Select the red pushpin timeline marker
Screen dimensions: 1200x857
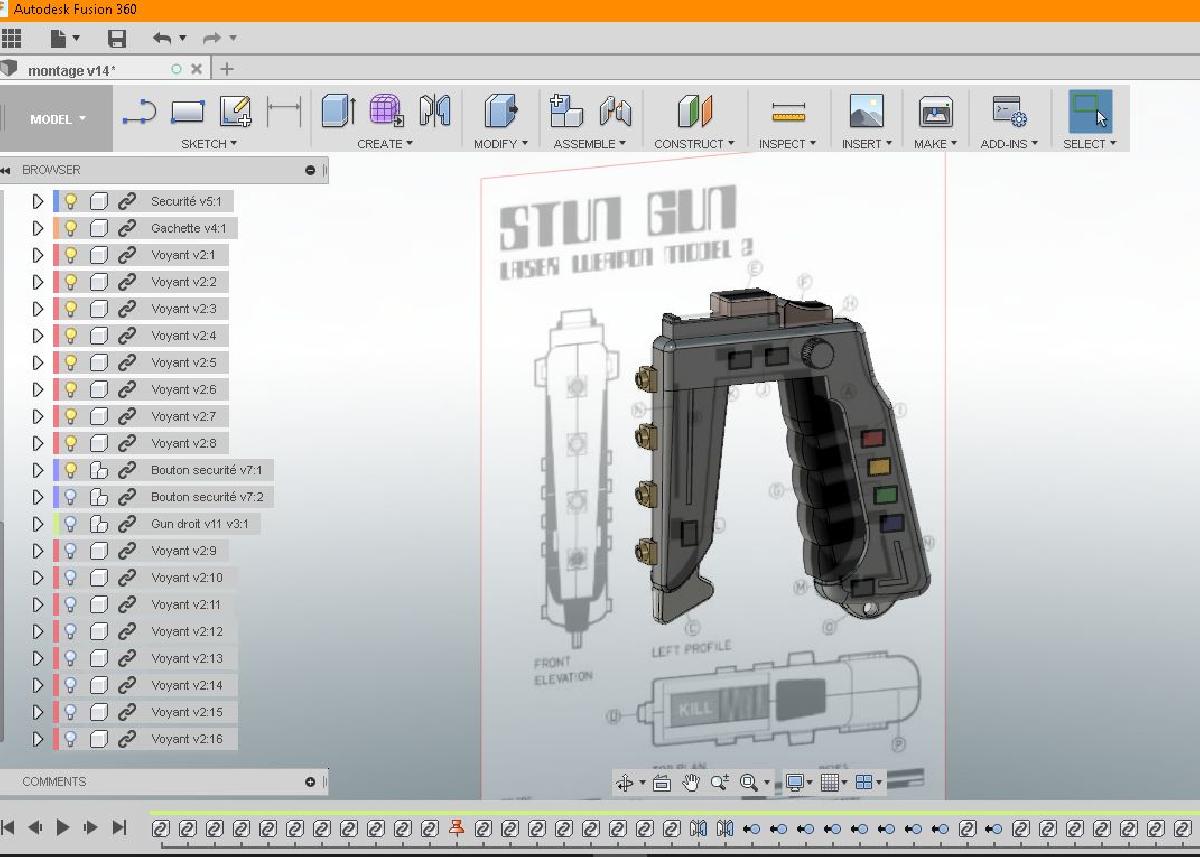coord(457,828)
